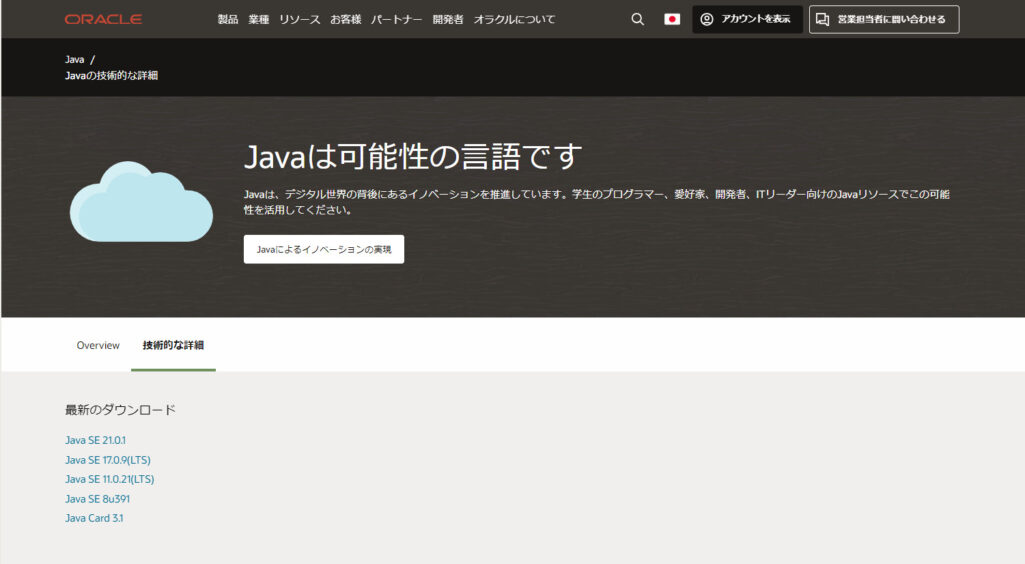Open the 製品 menu
Image resolution: width=1025 pixels, height=564 pixels.
(227, 20)
